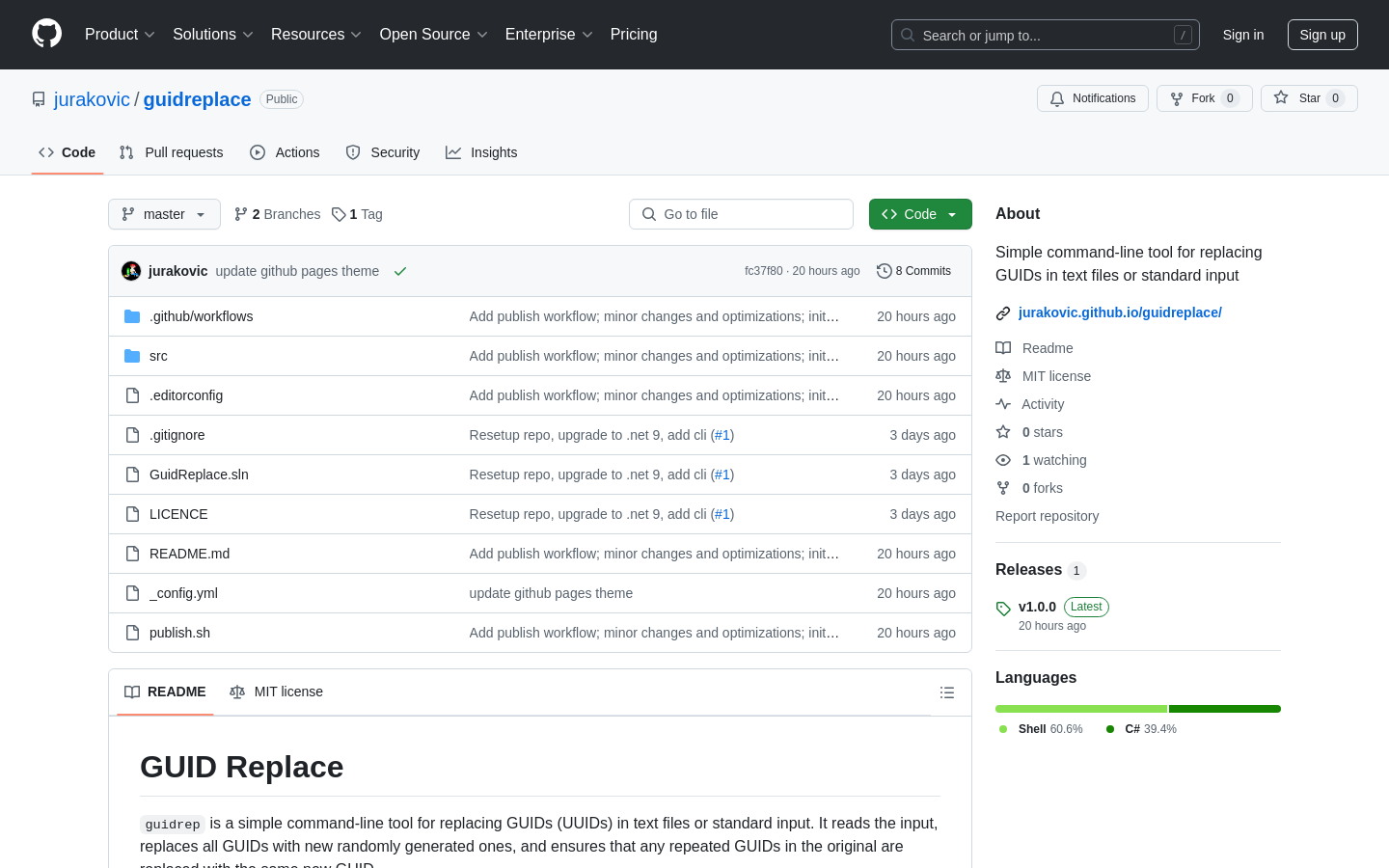Click the folder icon for .github/workflows
Image resolution: width=1389 pixels, height=868 pixels.
[132, 316]
